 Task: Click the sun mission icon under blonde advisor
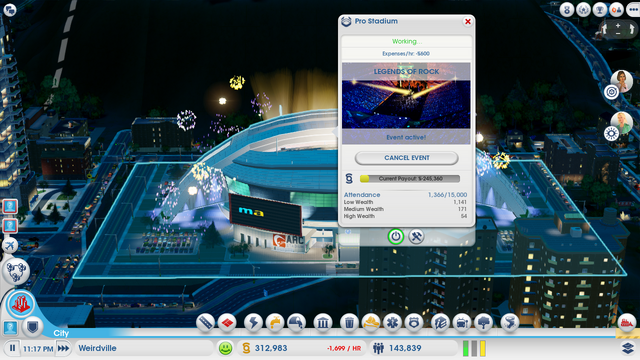pos(611,133)
